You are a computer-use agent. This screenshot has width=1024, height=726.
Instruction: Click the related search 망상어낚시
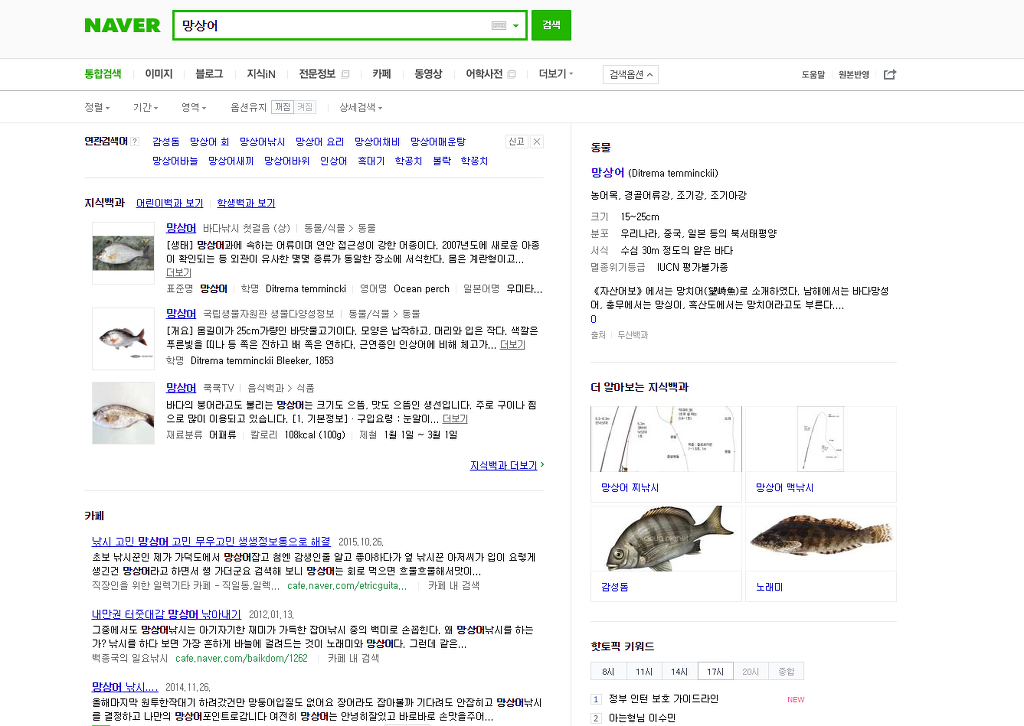(x=262, y=142)
